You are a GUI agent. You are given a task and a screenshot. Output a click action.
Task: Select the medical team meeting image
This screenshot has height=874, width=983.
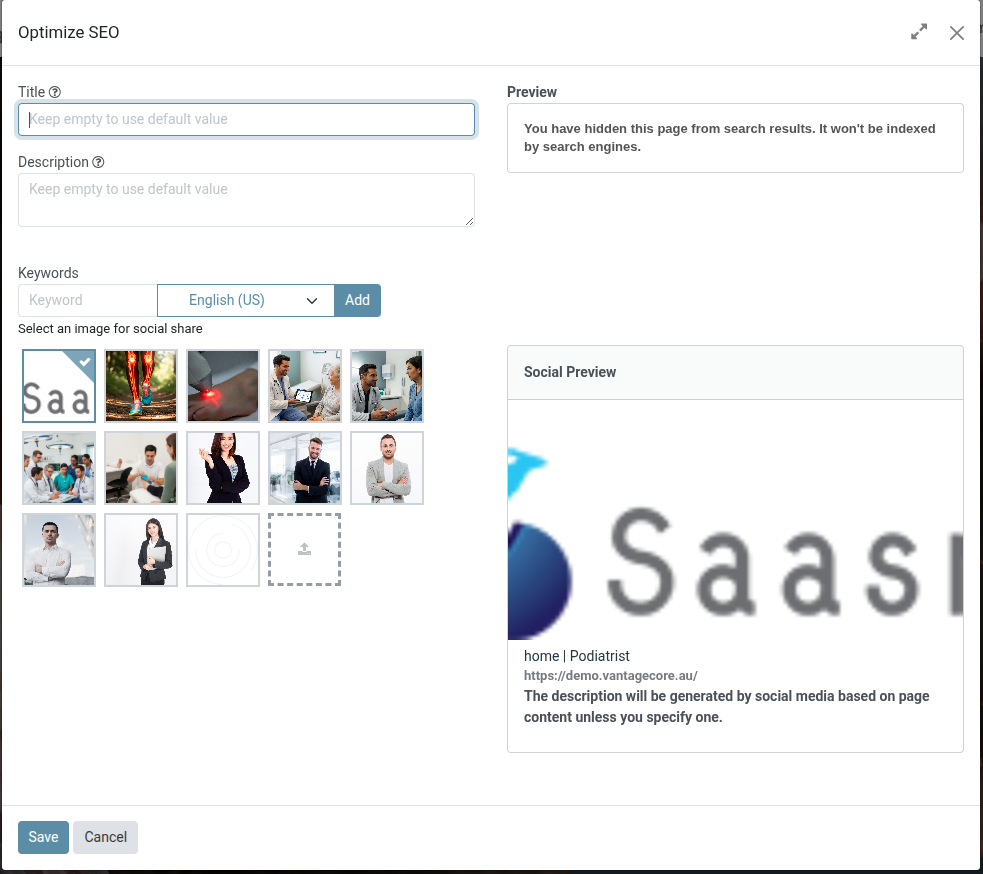tap(59, 468)
